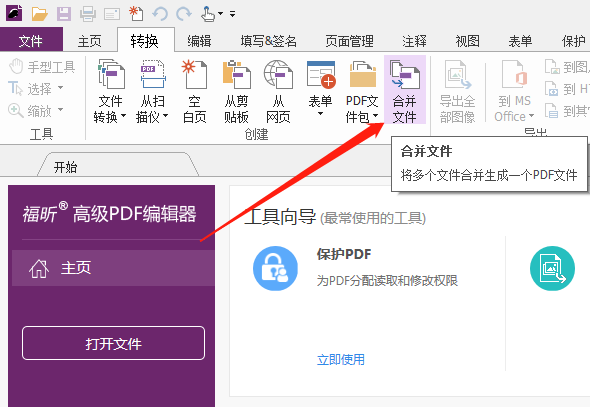
Task: Open the customize quick access toolbar arrow
Action: point(233,14)
